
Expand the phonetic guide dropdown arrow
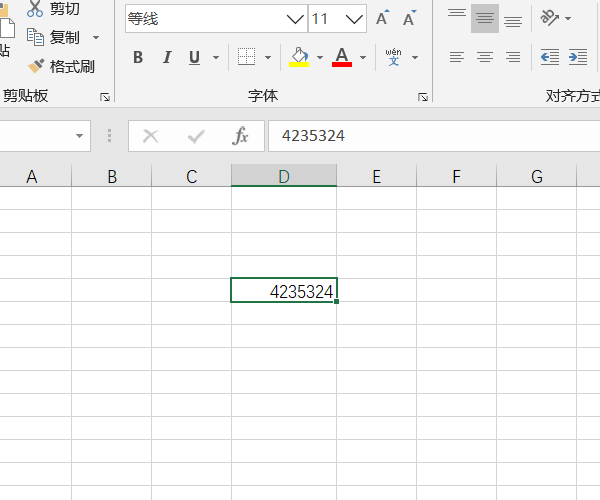415,57
